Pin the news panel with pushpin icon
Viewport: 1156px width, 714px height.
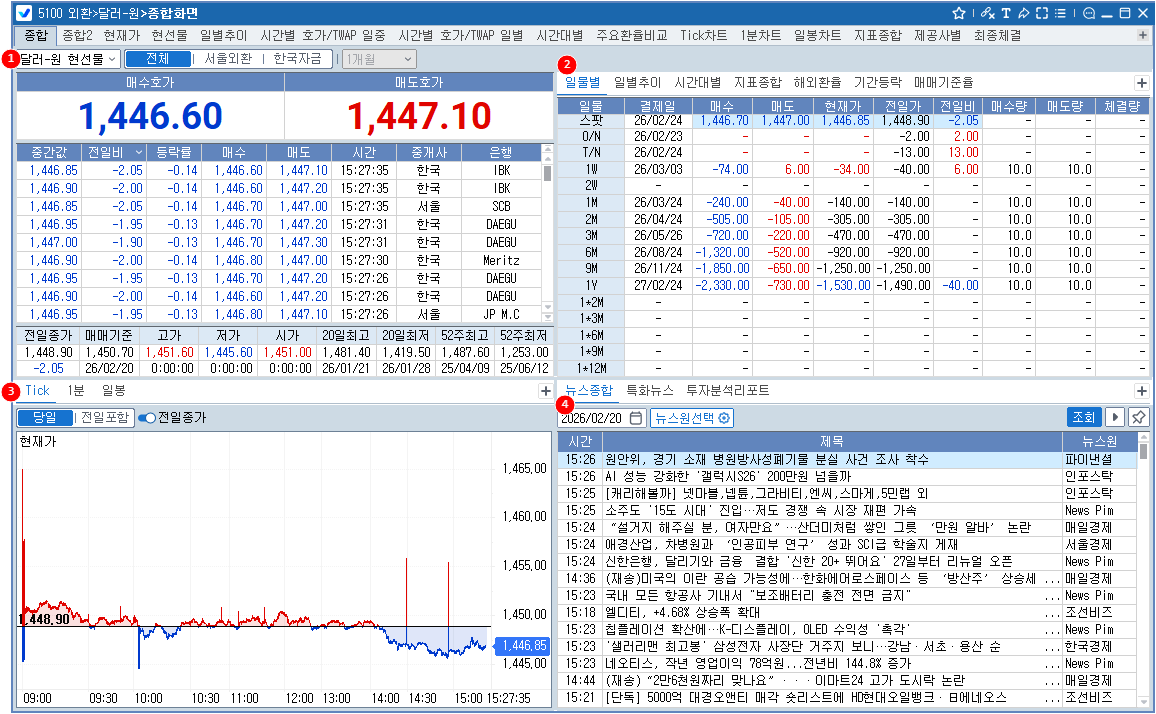[x=1139, y=417]
